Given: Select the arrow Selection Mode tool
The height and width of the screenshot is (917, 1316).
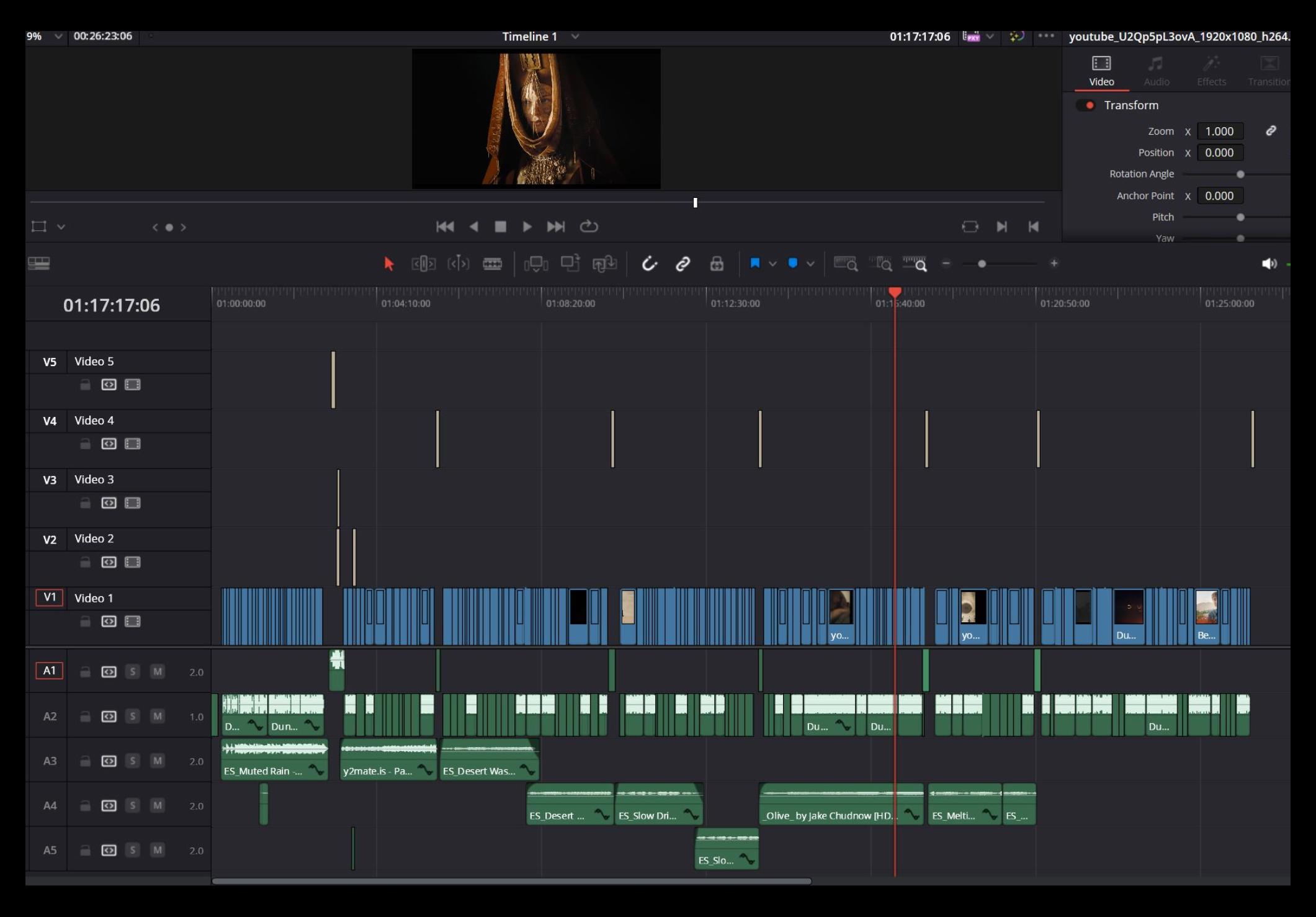Looking at the screenshot, I should pyautogui.click(x=389, y=264).
